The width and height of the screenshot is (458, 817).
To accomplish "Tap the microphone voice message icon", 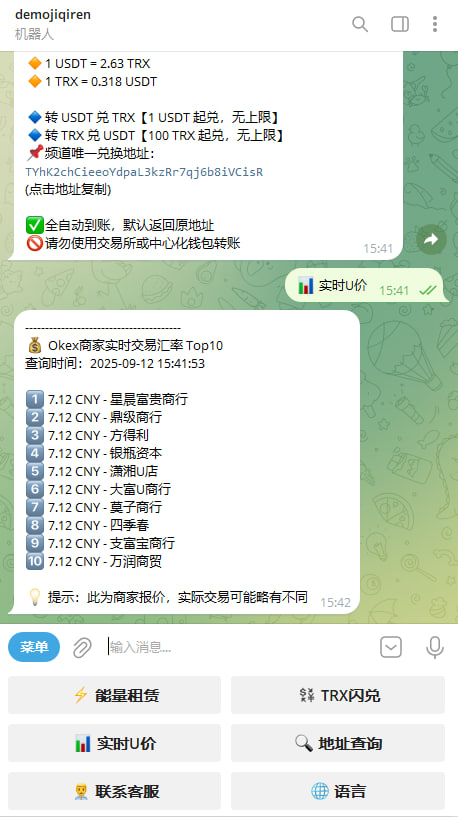I will pos(435,648).
